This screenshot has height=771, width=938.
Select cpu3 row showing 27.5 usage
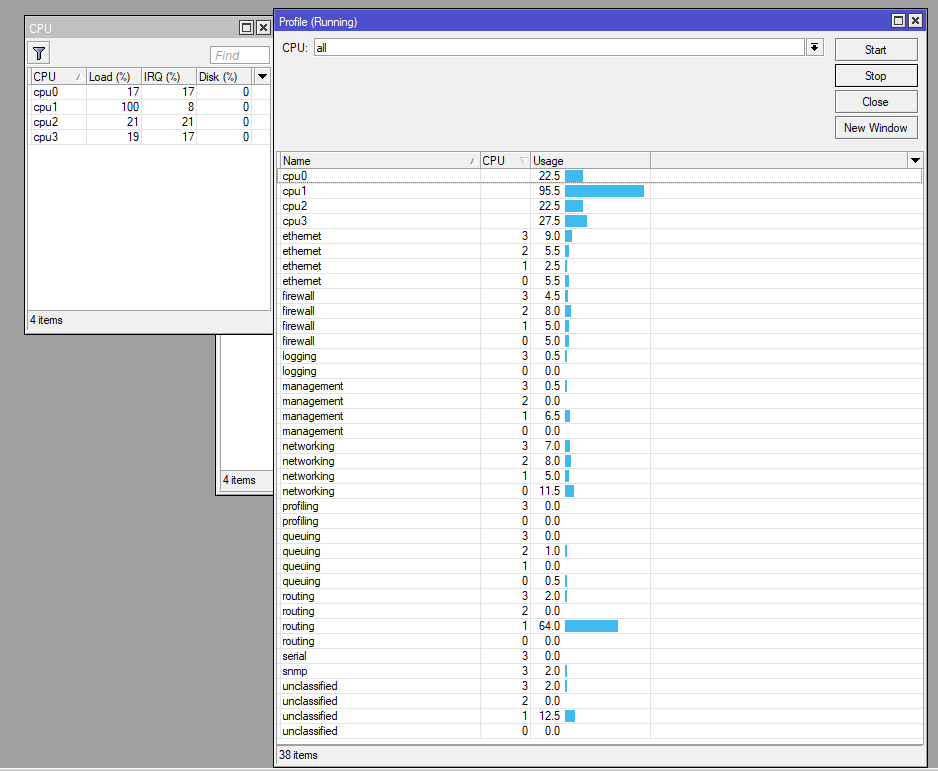[x=601, y=221]
